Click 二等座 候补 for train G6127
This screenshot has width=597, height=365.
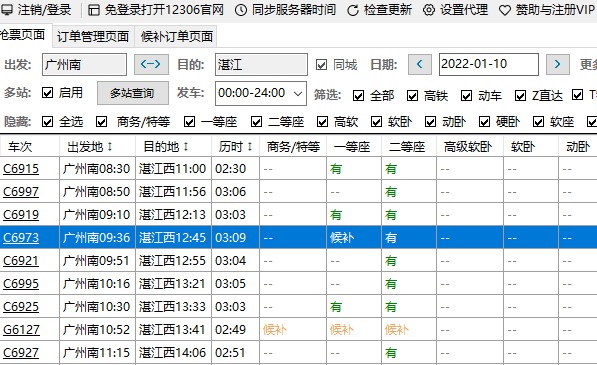(397, 330)
